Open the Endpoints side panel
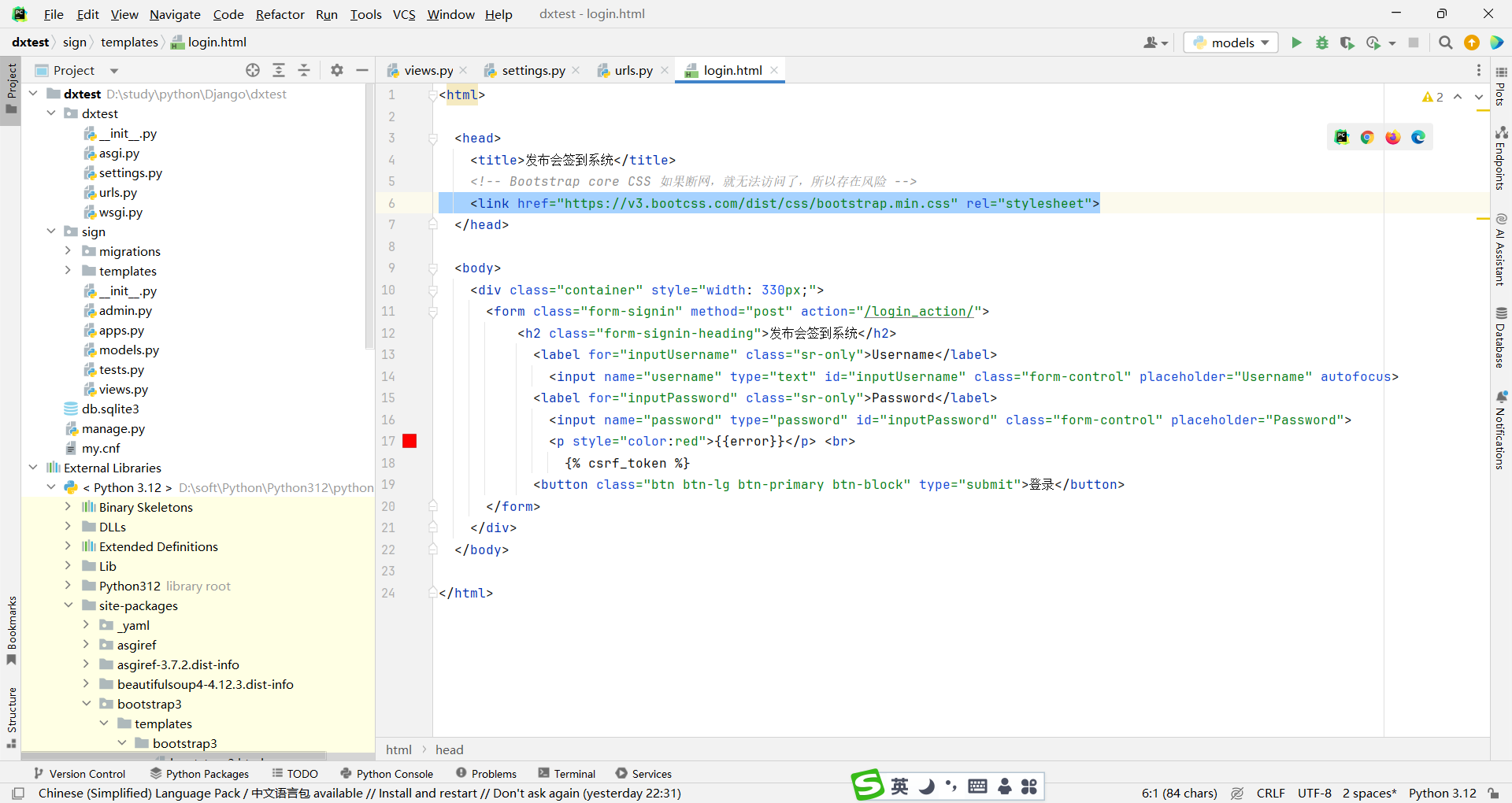The width and height of the screenshot is (1512, 803). pos(1501,157)
